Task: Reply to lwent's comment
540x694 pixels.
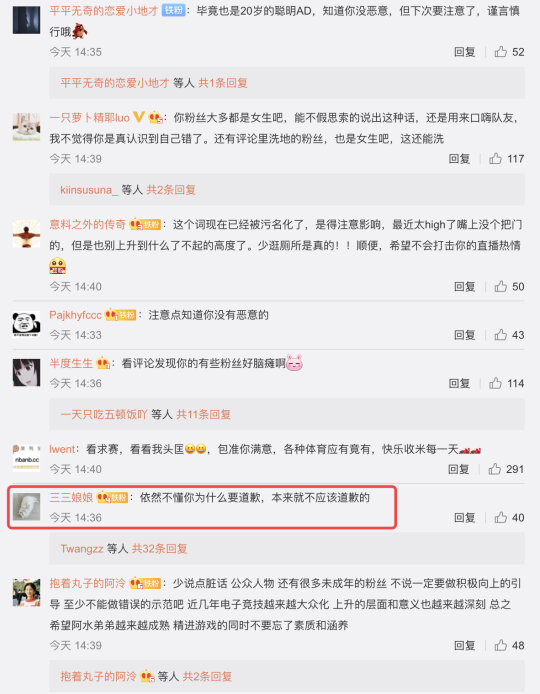Action: tap(459, 469)
